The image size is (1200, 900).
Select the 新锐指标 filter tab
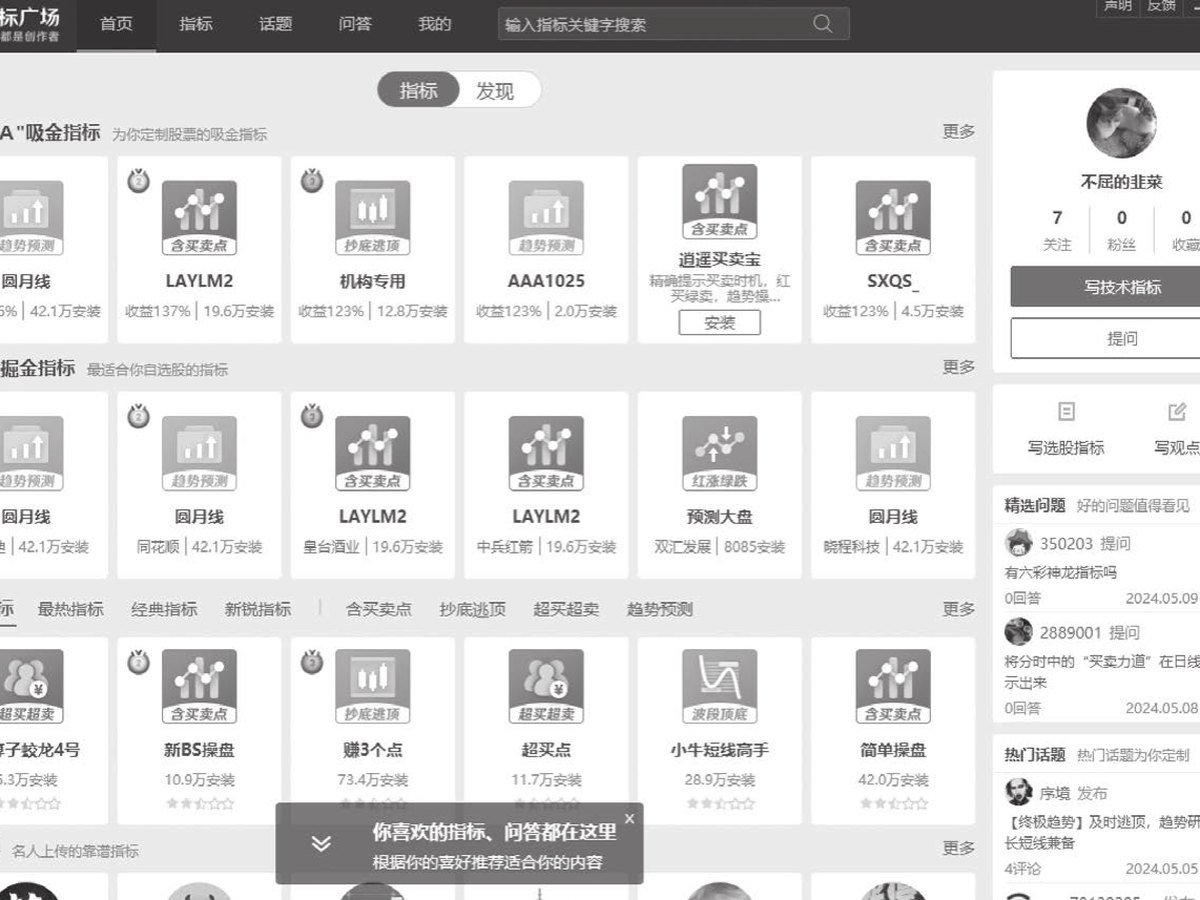258,609
